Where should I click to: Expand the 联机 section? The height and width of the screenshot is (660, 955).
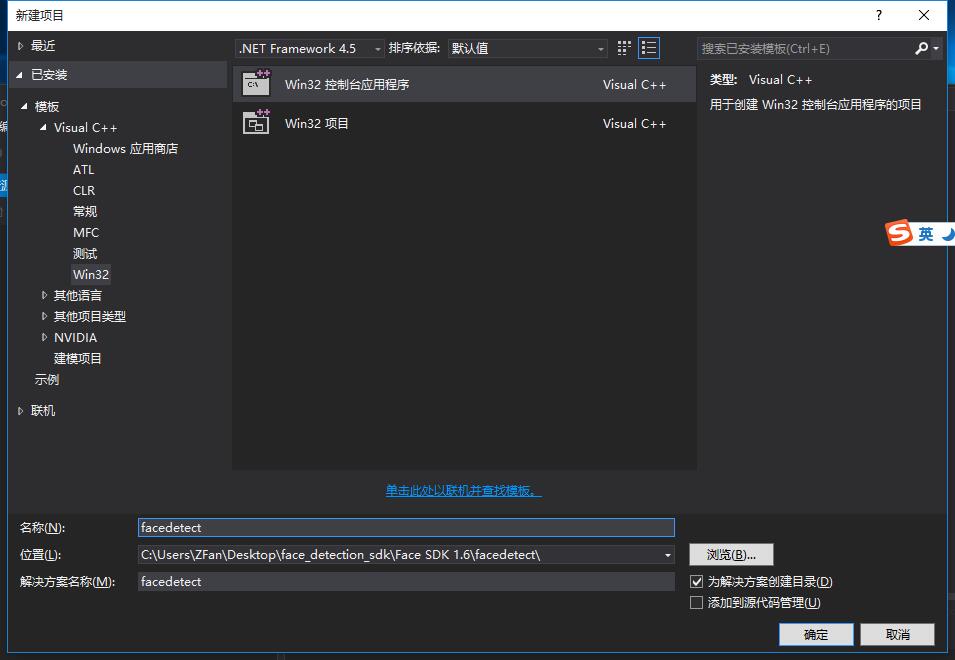coord(20,411)
